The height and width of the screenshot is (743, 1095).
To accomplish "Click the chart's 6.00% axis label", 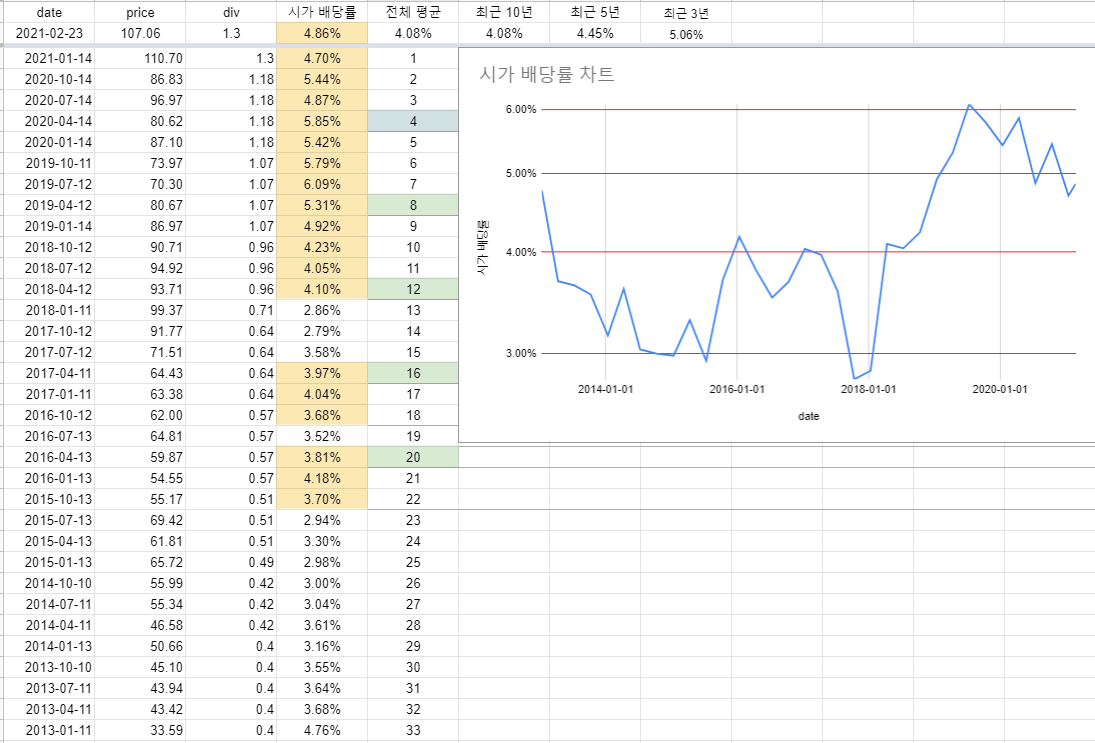I will (520, 109).
